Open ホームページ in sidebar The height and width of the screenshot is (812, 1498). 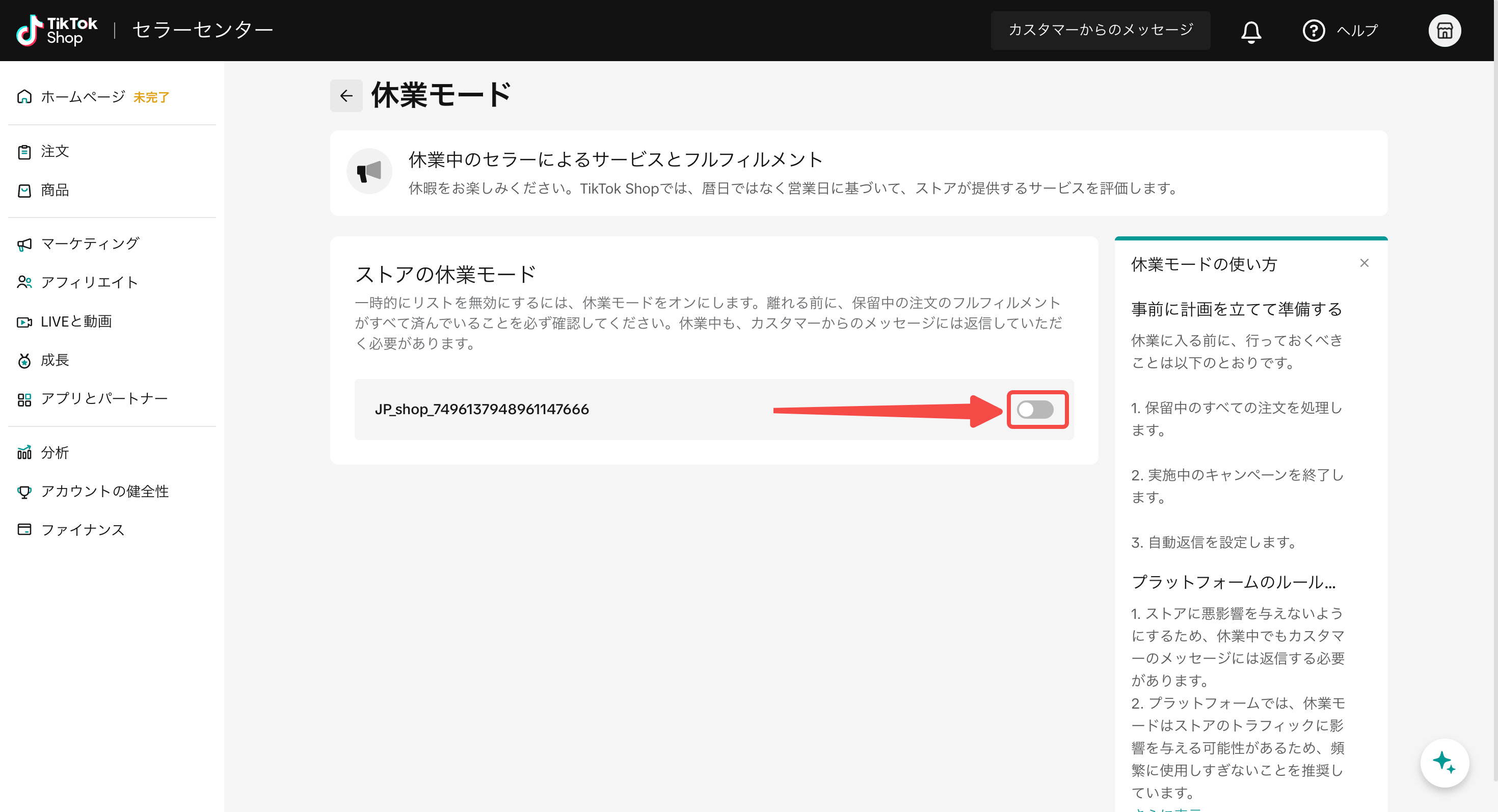coord(83,96)
